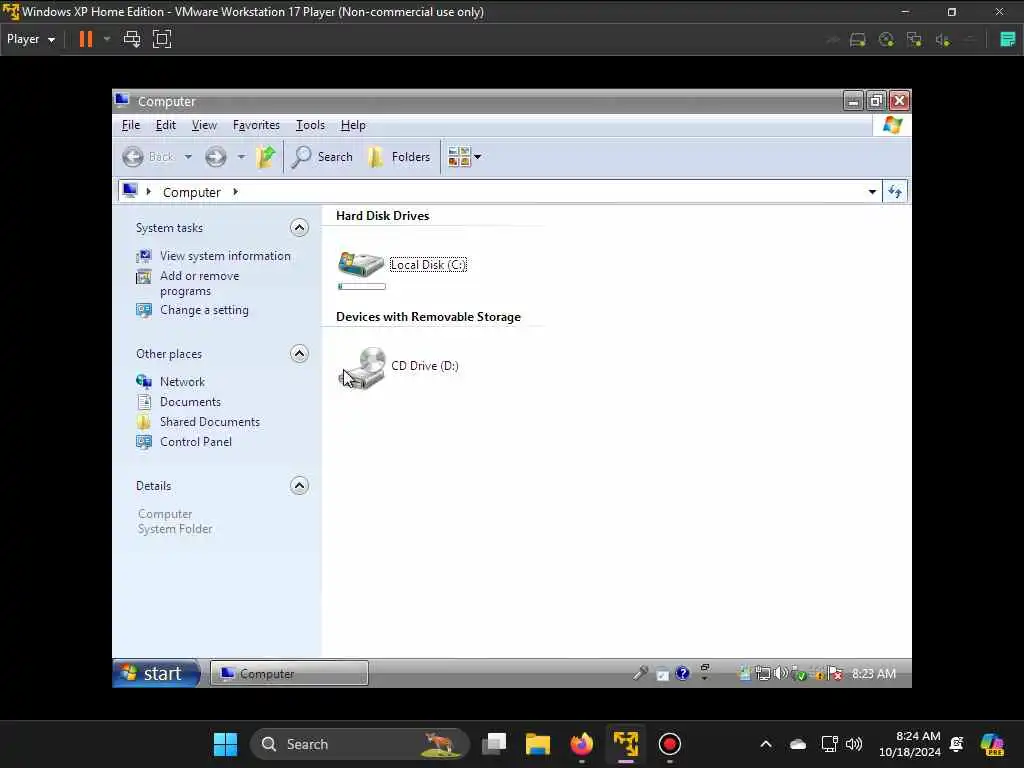The height and width of the screenshot is (768, 1024).
Task: Click the Refresh button beside address bar
Action: (x=895, y=192)
